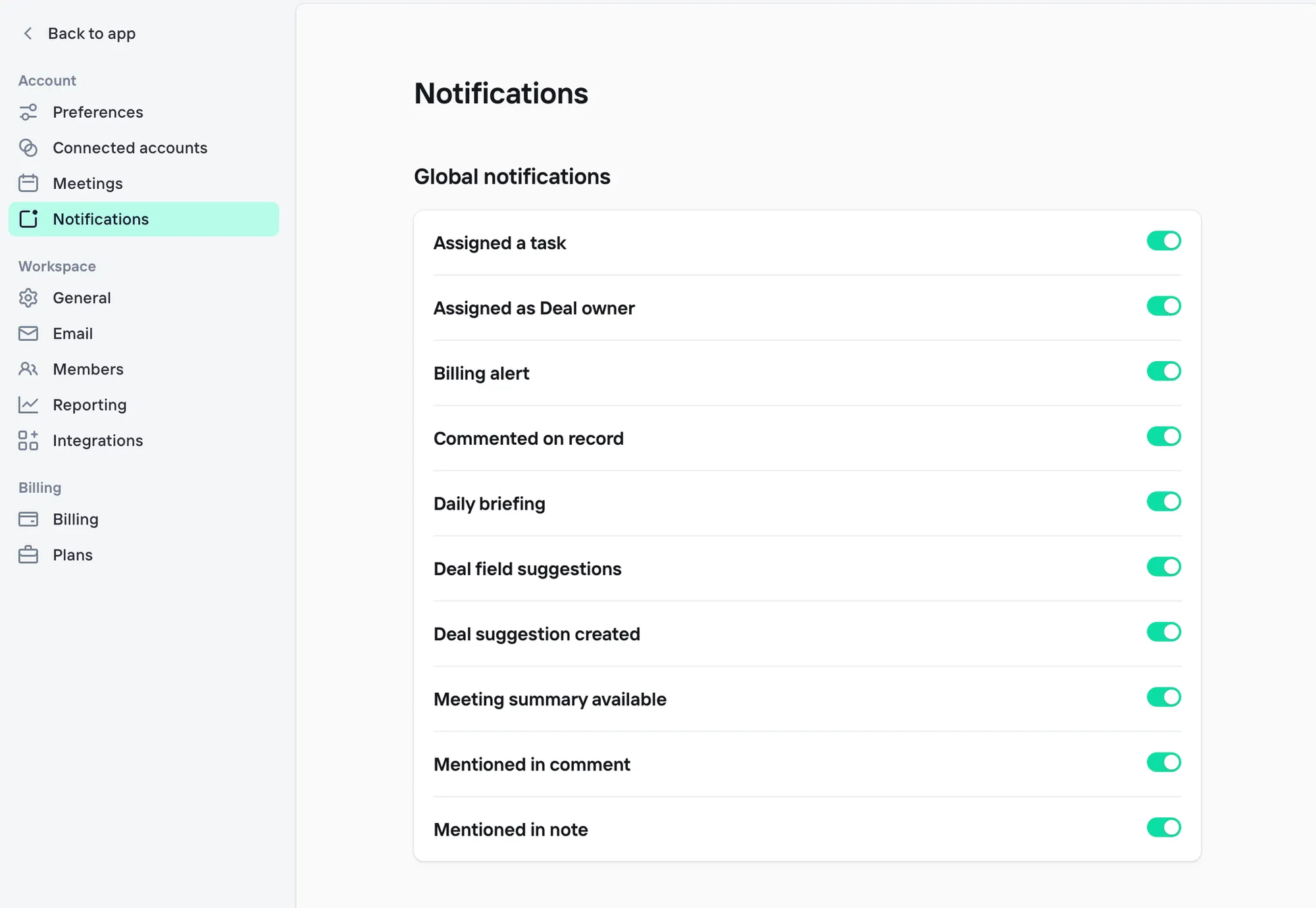Click the Plans briefcase icon
This screenshot has width=1316, height=908.
point(28,555)
